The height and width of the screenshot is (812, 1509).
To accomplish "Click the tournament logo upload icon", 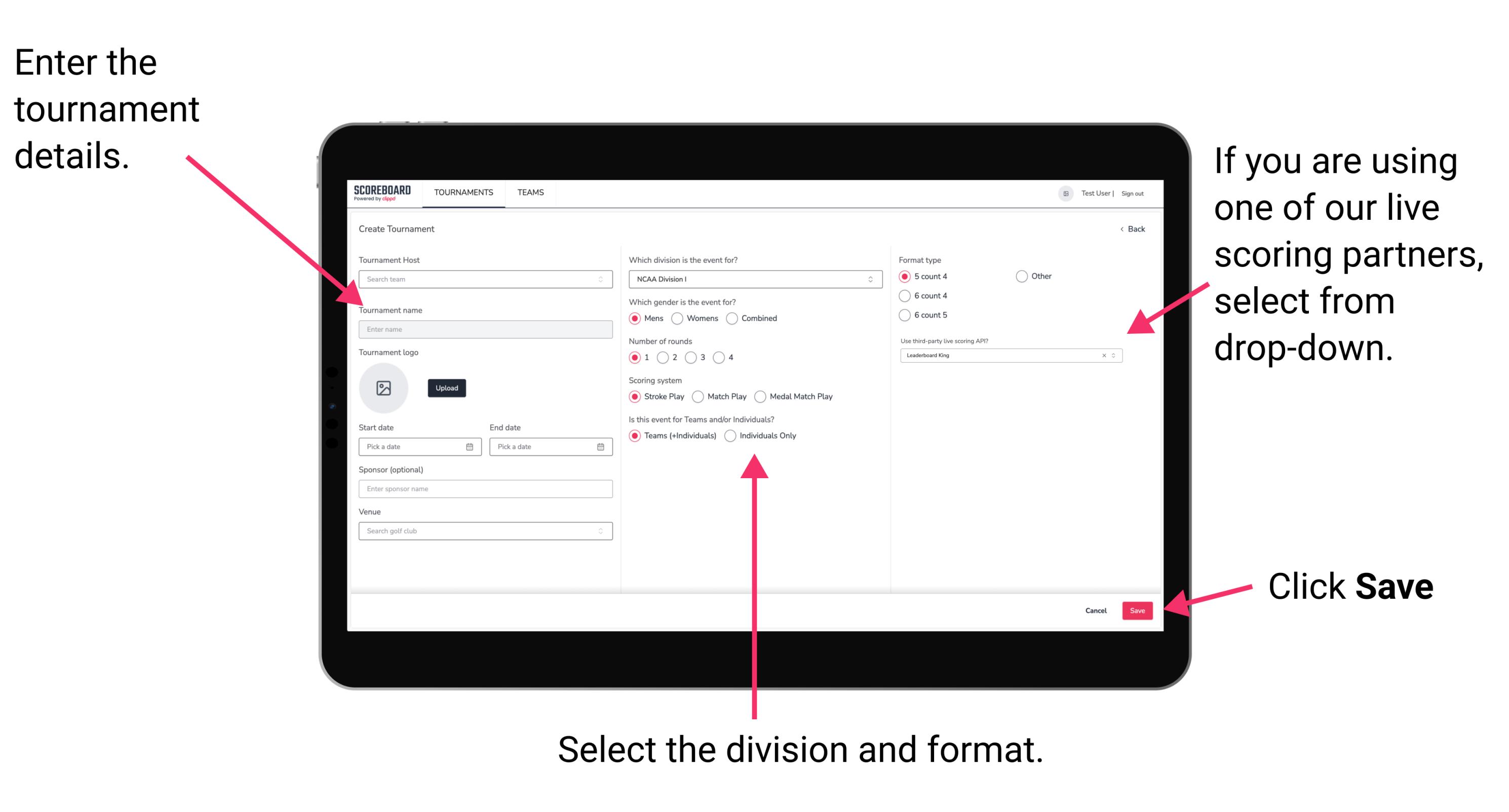I will 385,388.
